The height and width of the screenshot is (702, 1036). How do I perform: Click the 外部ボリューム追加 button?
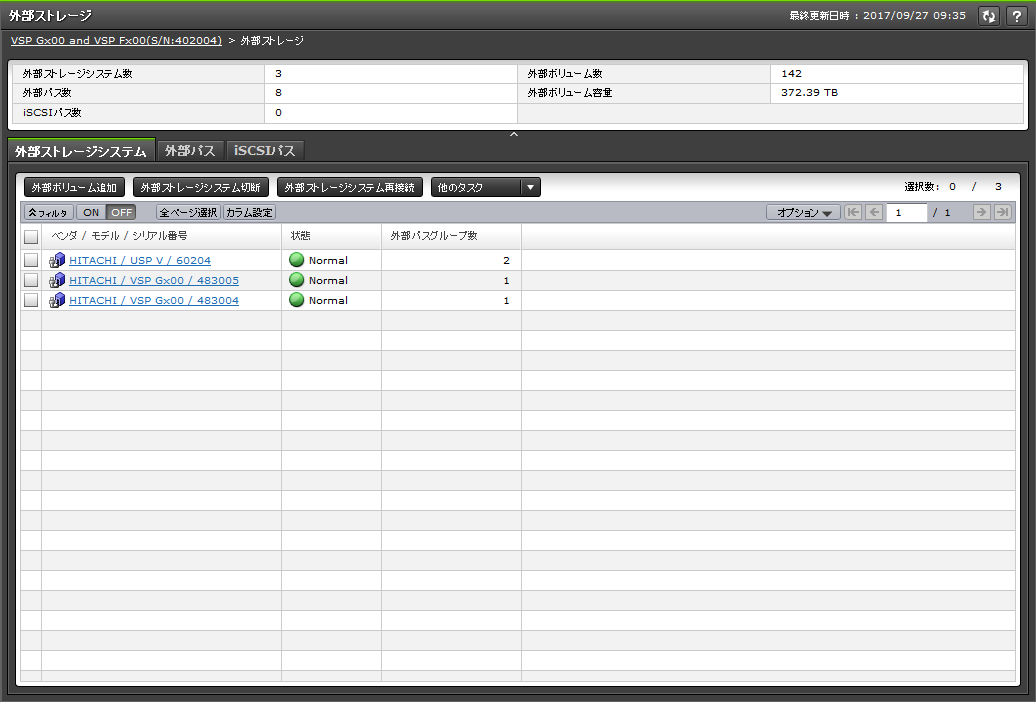coord(74,187)
